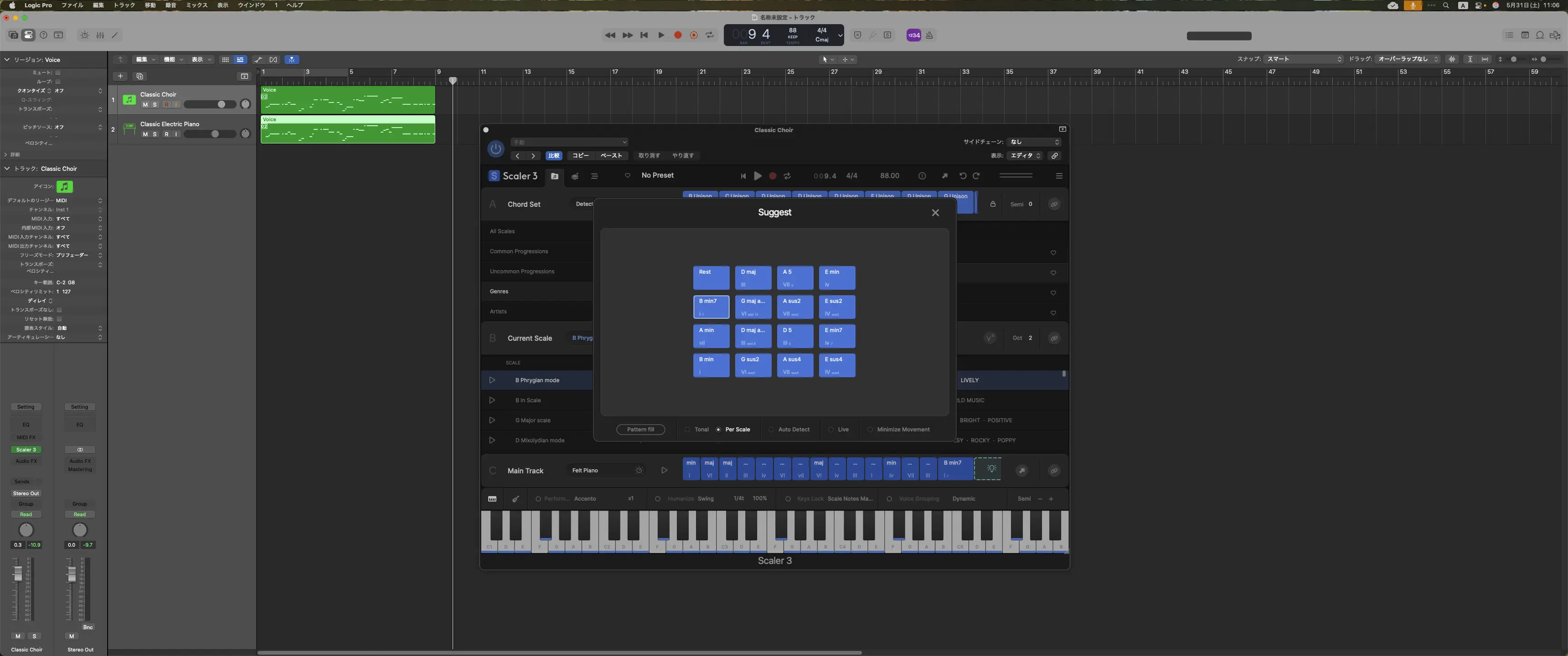Image resolution: width=1568 pixels, height=656 pixels.
Task: Open the sidechain dropdown set to なし
Action: pyautogui.click(x=1035, y=141)
